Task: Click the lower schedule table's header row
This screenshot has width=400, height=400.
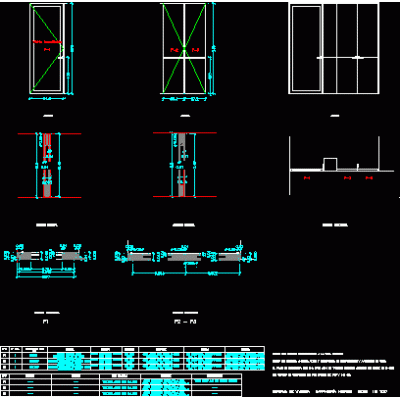Action: point(121,376)
